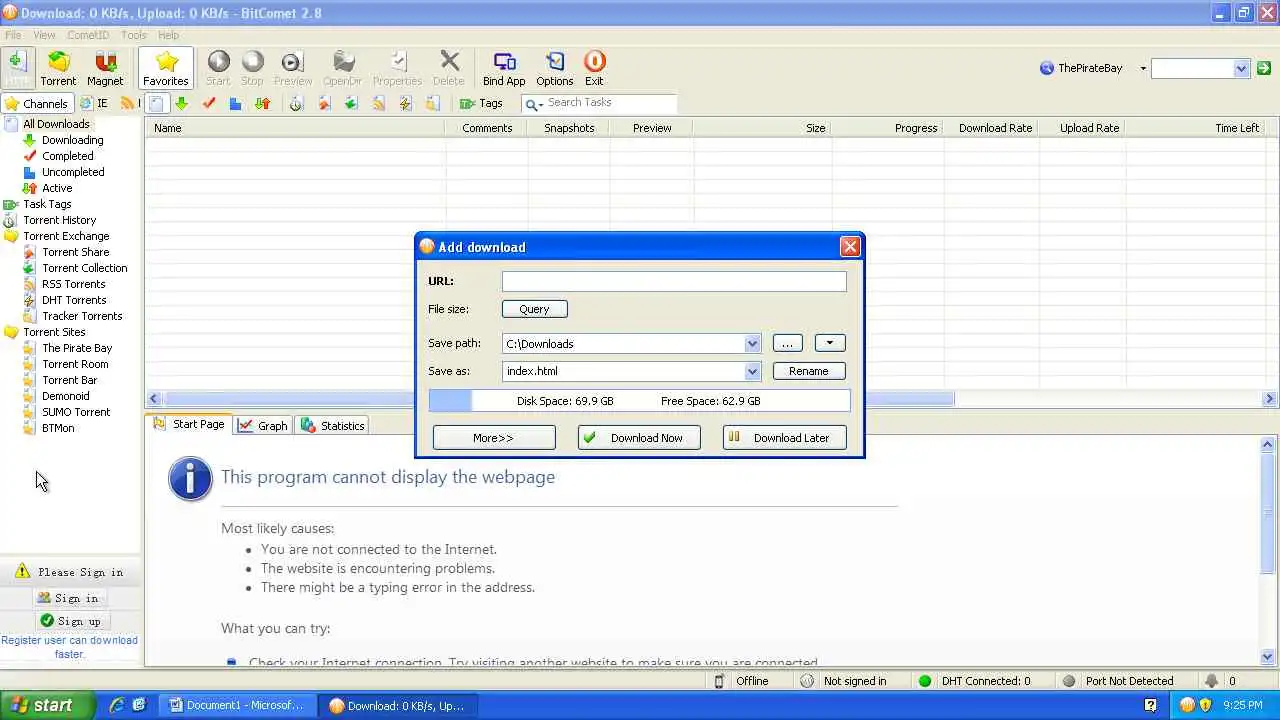Open the top-right search box dropdown
The width and height of the screenshot is (1280, 720).
[1241, 68]
